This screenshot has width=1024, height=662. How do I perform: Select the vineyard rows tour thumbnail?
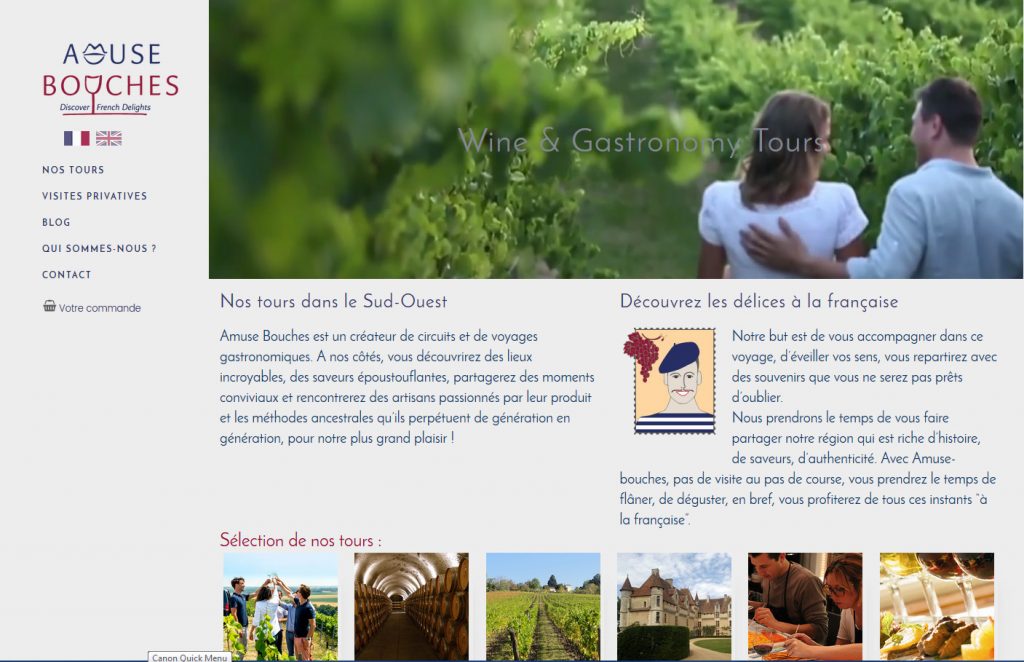(543, 607)
